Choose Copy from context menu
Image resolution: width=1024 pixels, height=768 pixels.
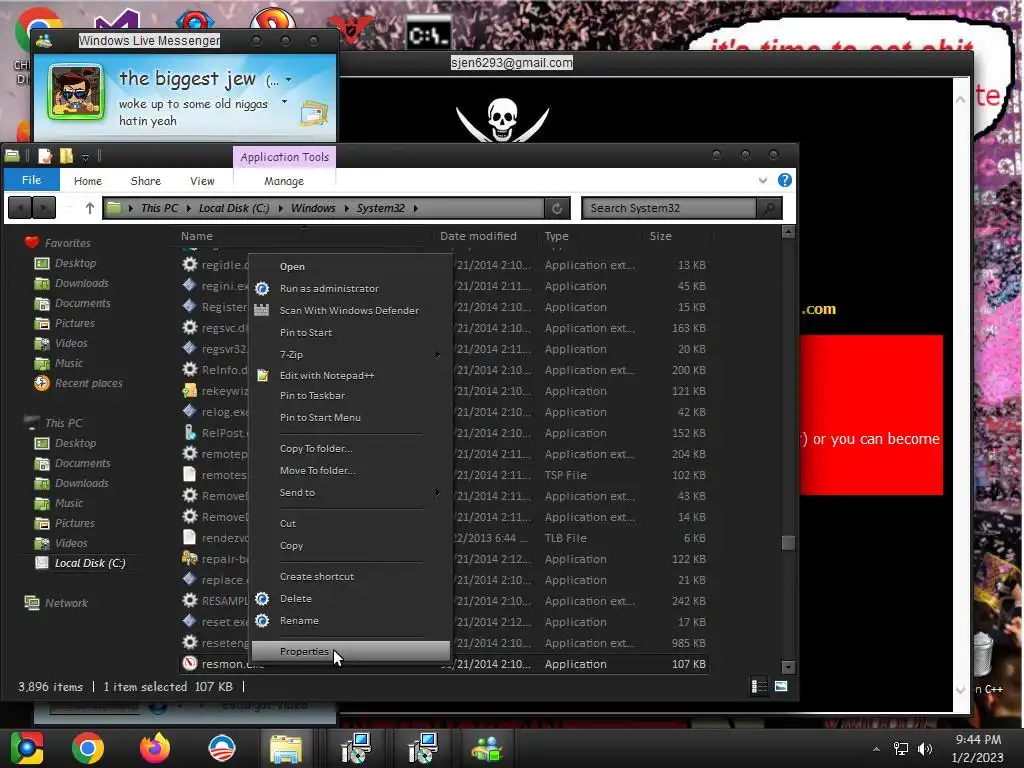291,545
